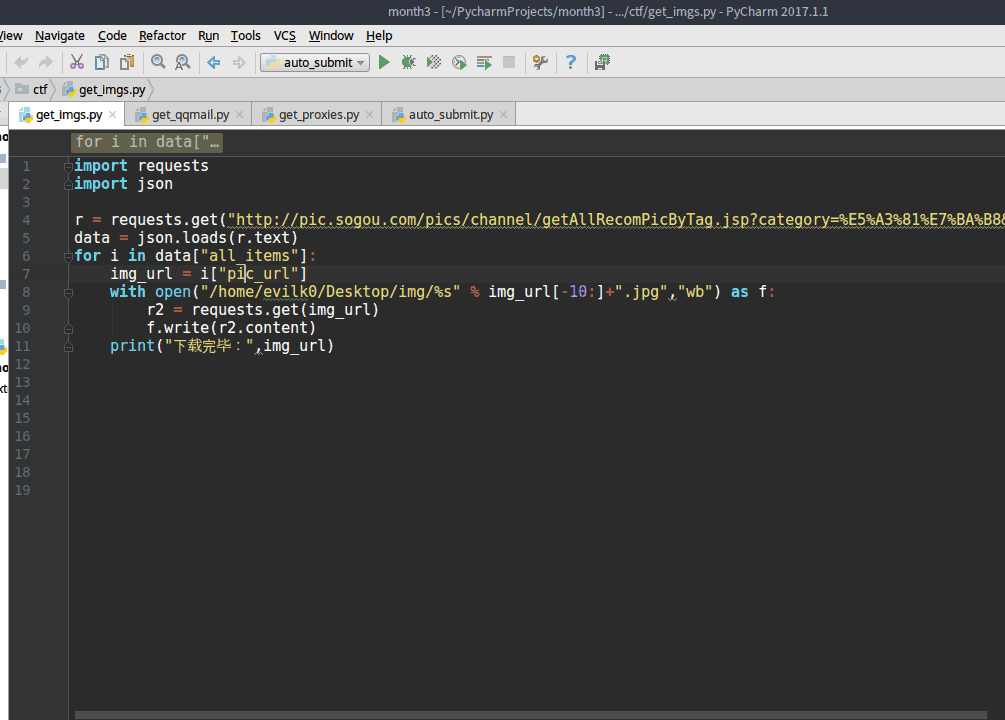Collapse the with block at line 8
1005x720 pixels.
[68, 293]
